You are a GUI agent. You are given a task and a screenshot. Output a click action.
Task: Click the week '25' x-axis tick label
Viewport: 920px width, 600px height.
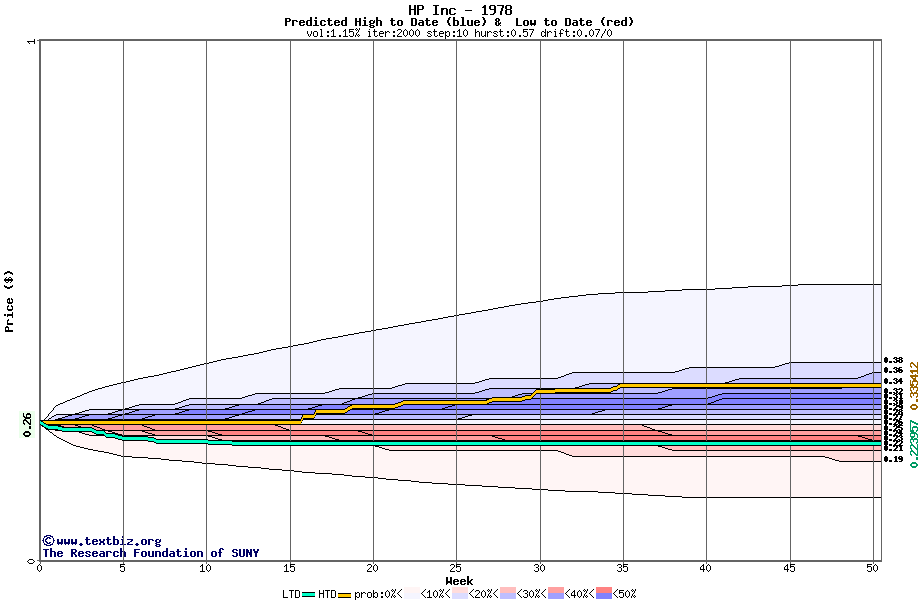tap(456, 568)
